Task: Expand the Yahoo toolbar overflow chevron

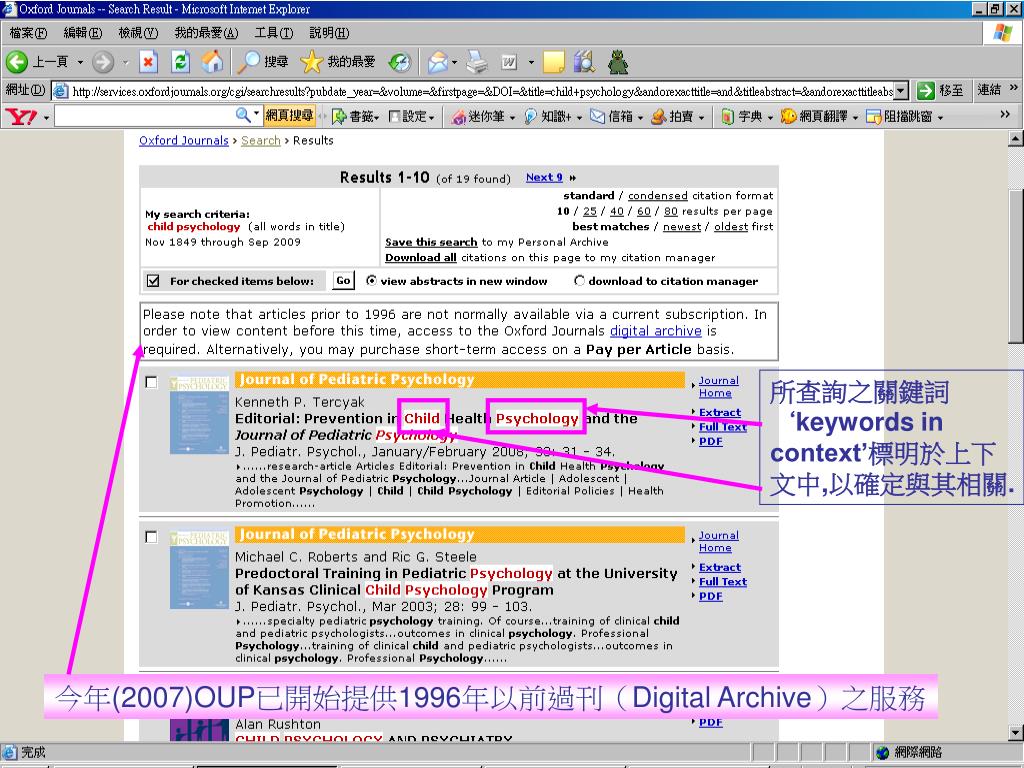Action: 1005,114
